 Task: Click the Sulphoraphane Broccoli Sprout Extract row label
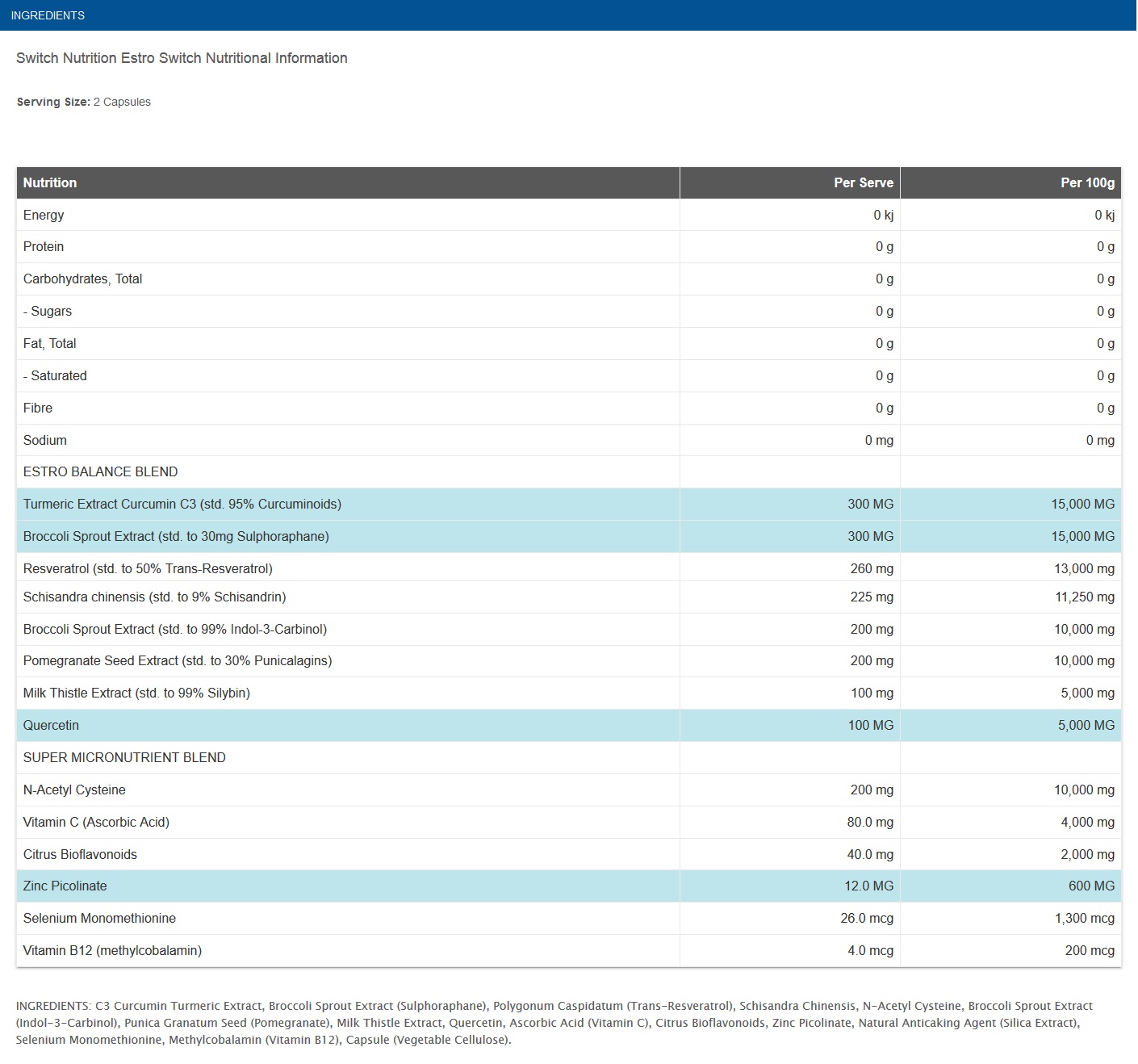(176, 537)
